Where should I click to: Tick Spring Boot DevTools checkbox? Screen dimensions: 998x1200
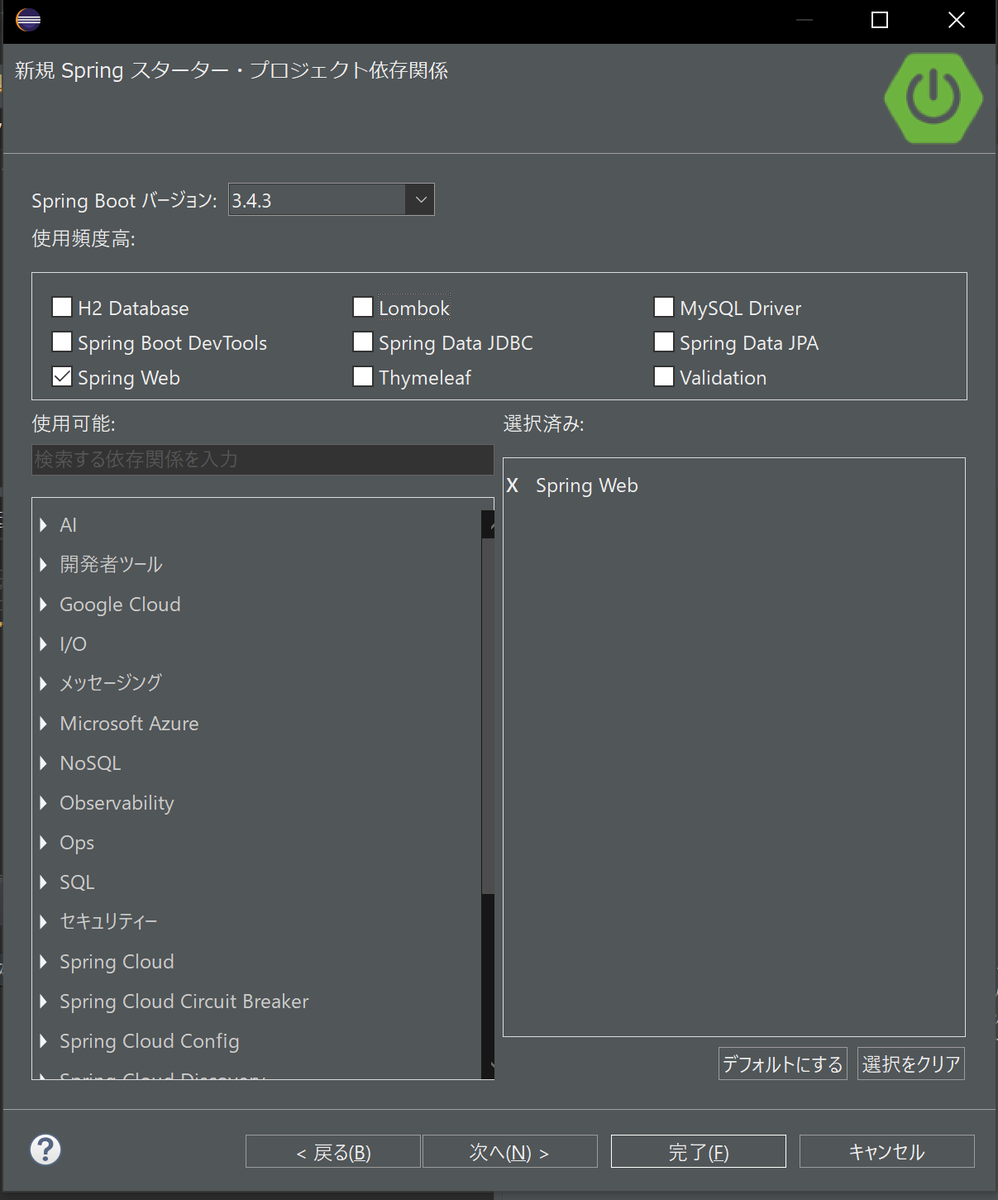pyautogui.click(x=62, y=342)
